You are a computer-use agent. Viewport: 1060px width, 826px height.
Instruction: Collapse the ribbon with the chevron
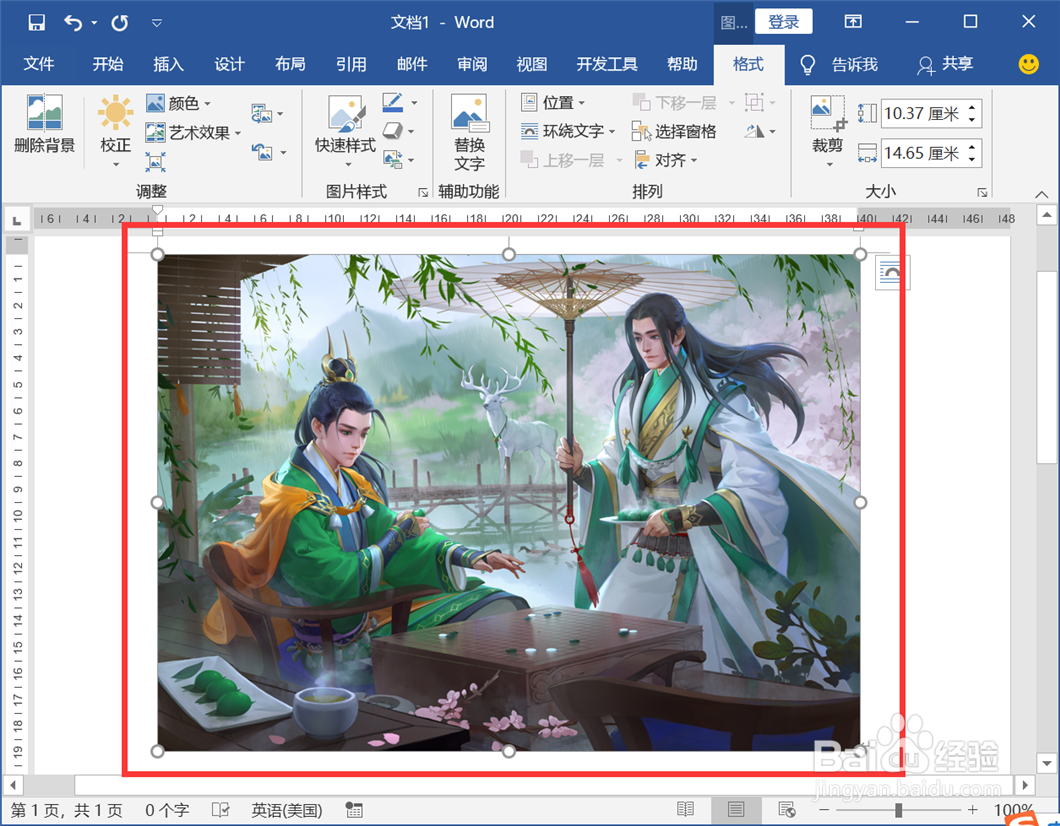[x=1040, y=196]
